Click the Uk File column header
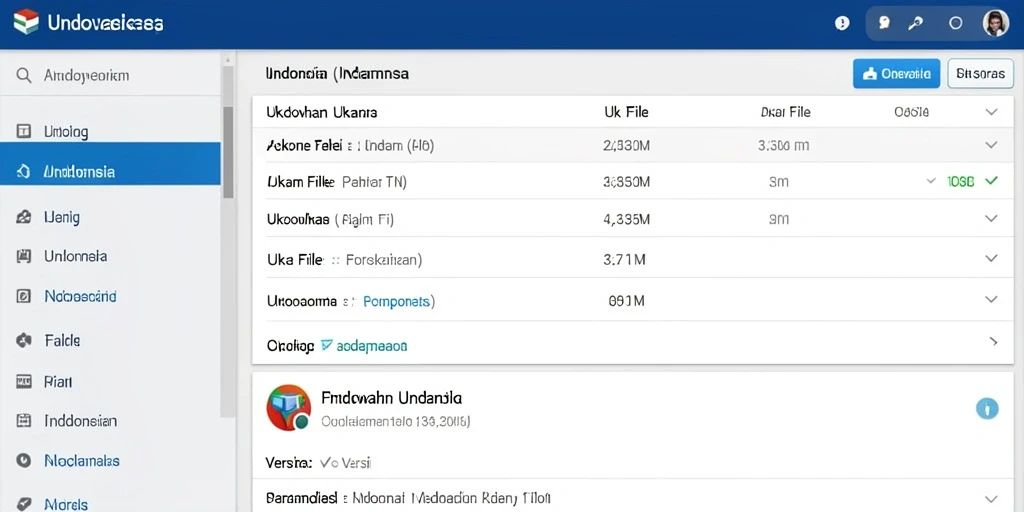Image resolution: width=1024 pixels, height=512 pixels. coord(626,112)
